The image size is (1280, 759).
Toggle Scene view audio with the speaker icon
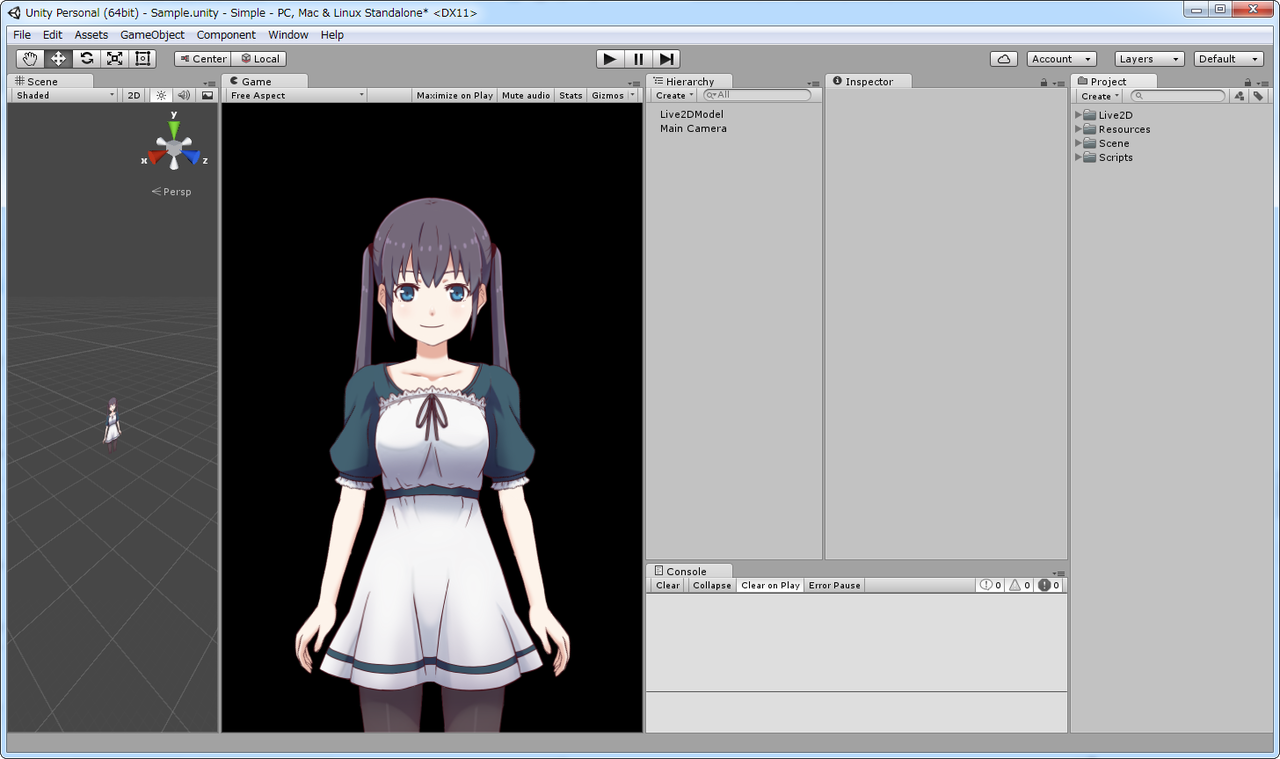pyautogui.click(x=184, y=95)
